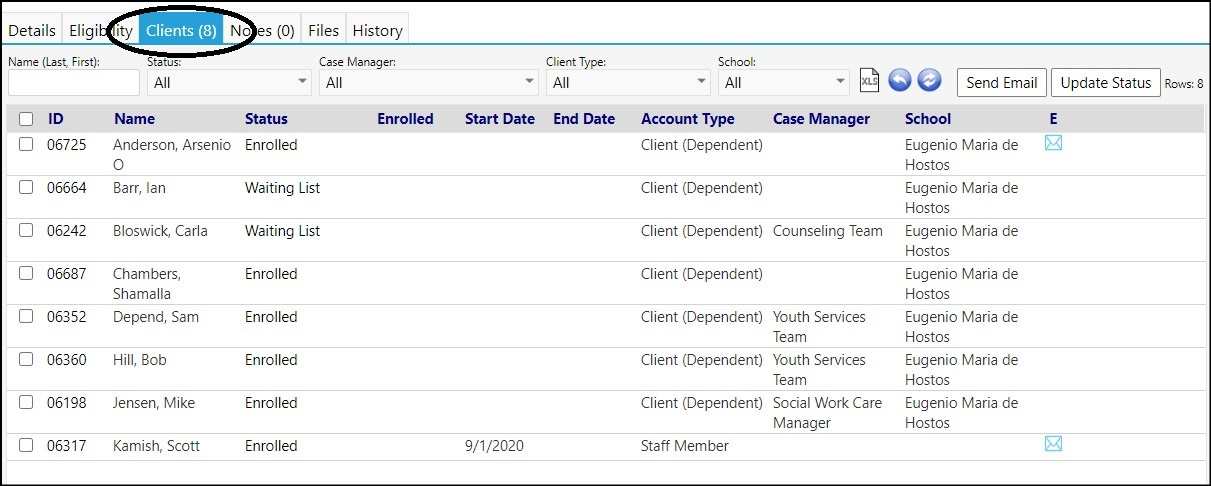Toggle the select-all checkbox in the header
The image size is (1211, 486).
click(26, 119)
